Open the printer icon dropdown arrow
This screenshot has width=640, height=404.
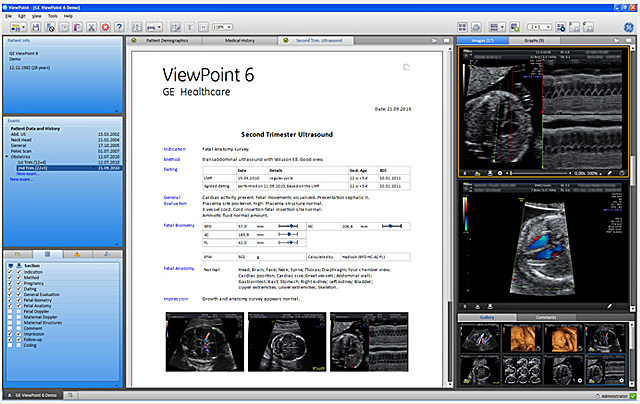(x=160, y=27)
